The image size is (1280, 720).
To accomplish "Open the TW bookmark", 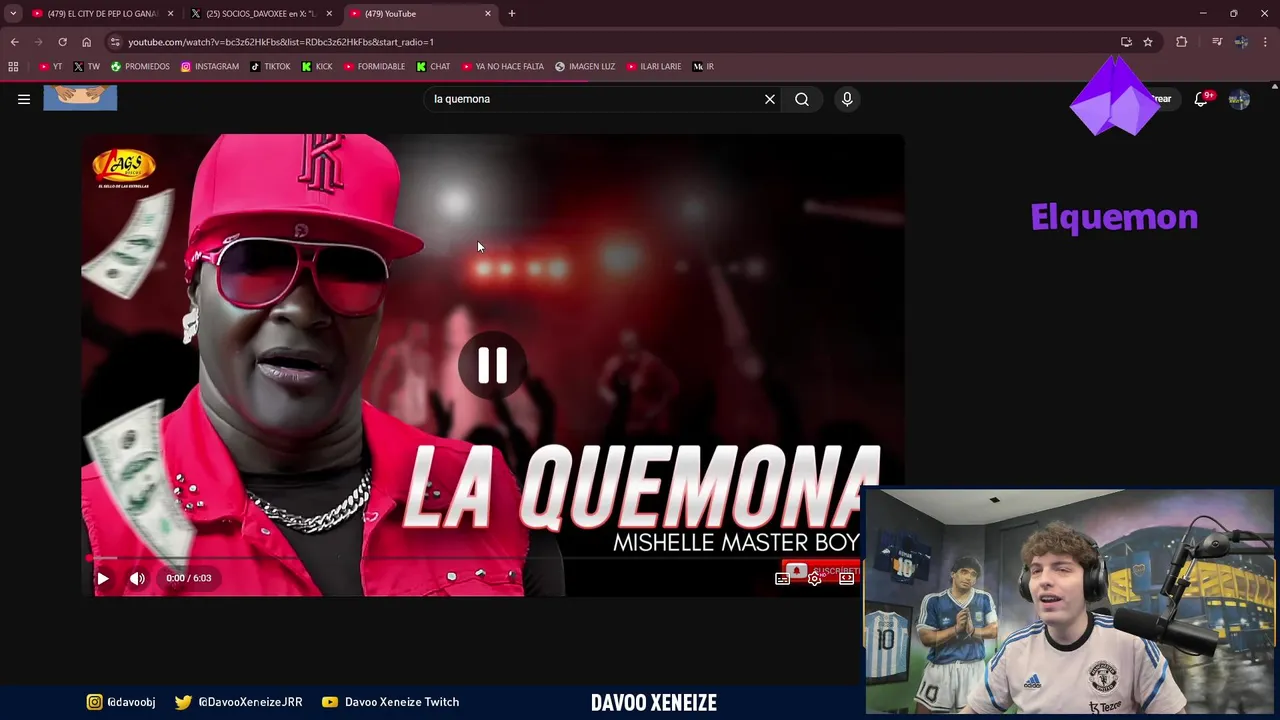I will coord(86,67).
